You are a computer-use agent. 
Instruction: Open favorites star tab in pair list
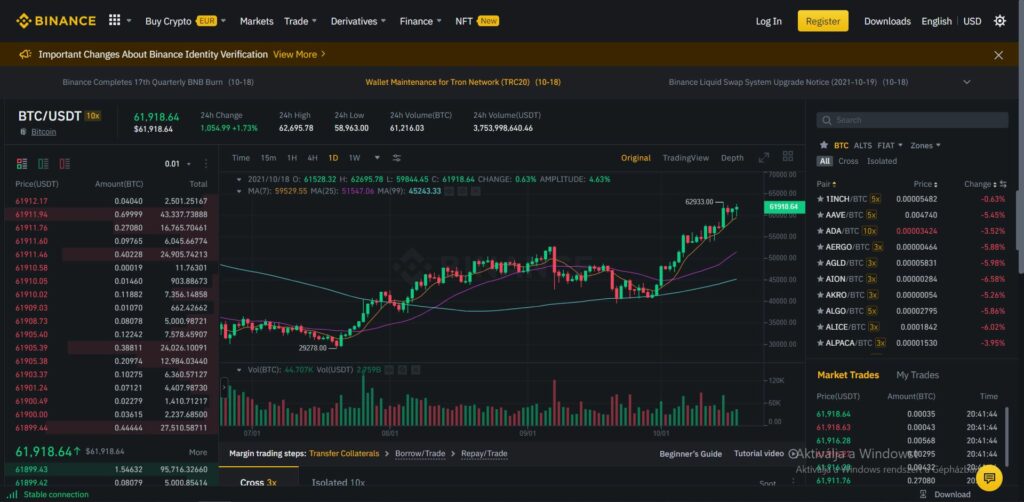824,145
